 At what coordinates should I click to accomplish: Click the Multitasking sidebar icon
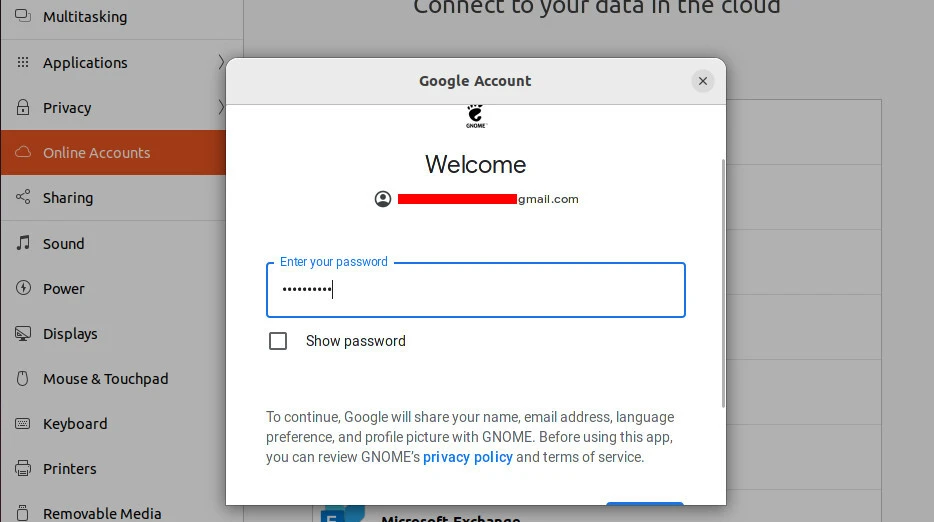coord(22,17)
